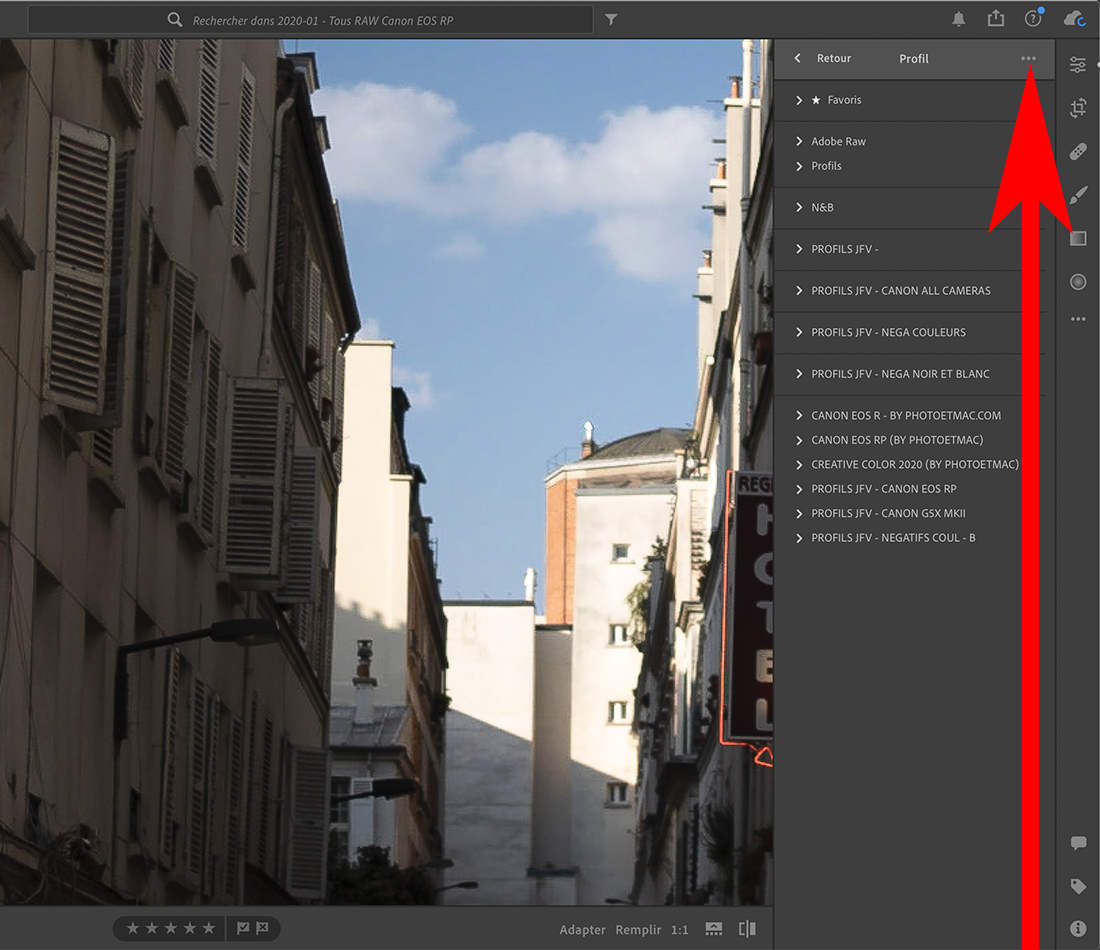The width and height of the screenshot is (1100, 950).
Task: Select the Brush adjustment tool
Action: tap(1077, 195)
